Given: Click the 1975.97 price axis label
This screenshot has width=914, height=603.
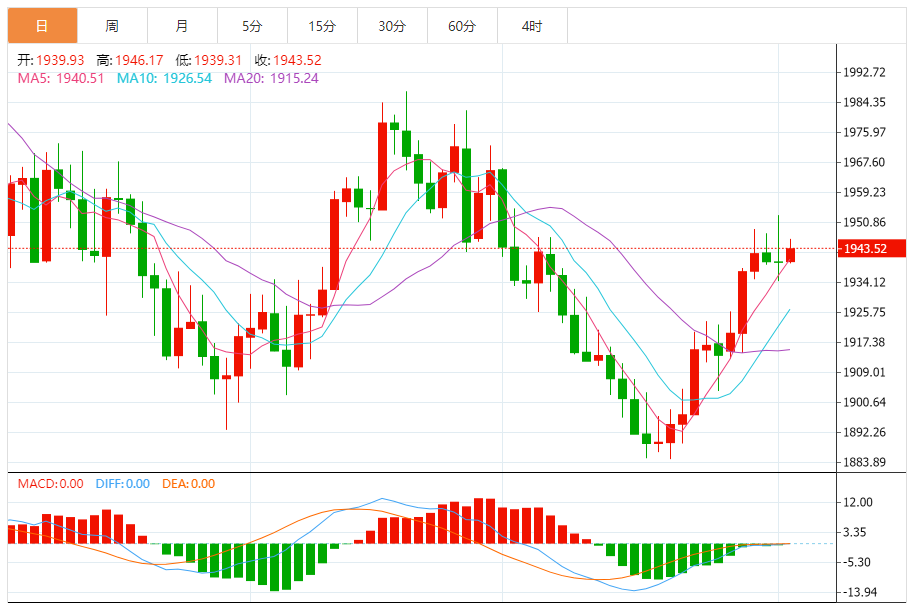Looking at the screenshot, I should pos(864,132).
